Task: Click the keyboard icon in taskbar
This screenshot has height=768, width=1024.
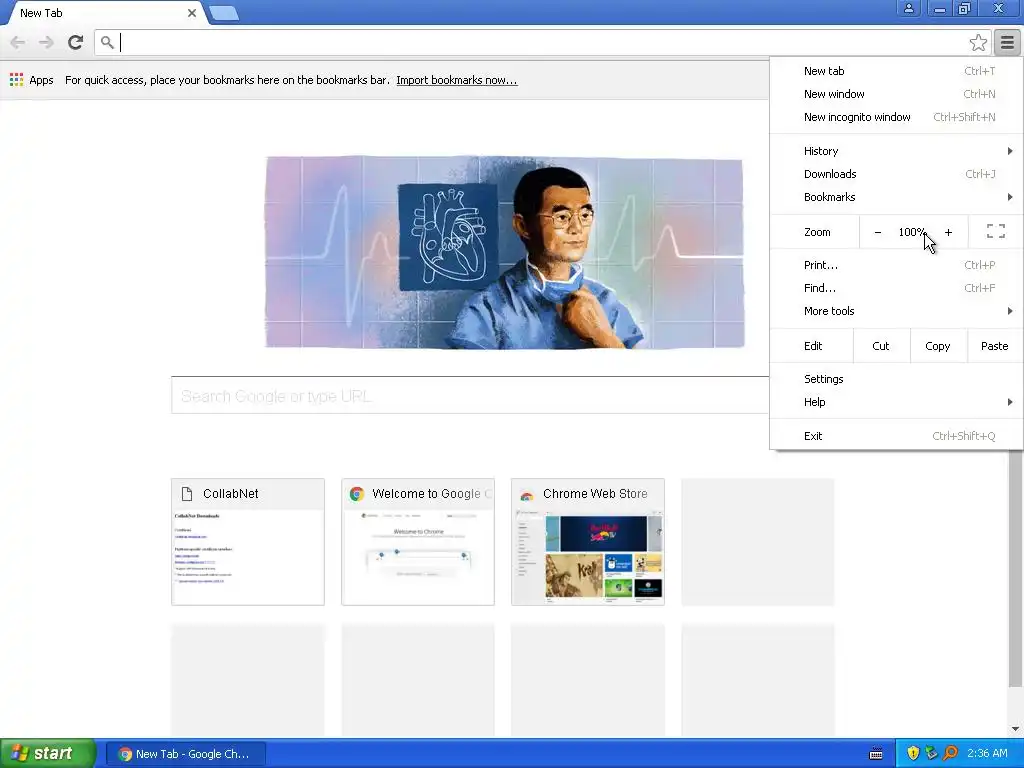Action: pyautogui.click(x=876, y=754)
